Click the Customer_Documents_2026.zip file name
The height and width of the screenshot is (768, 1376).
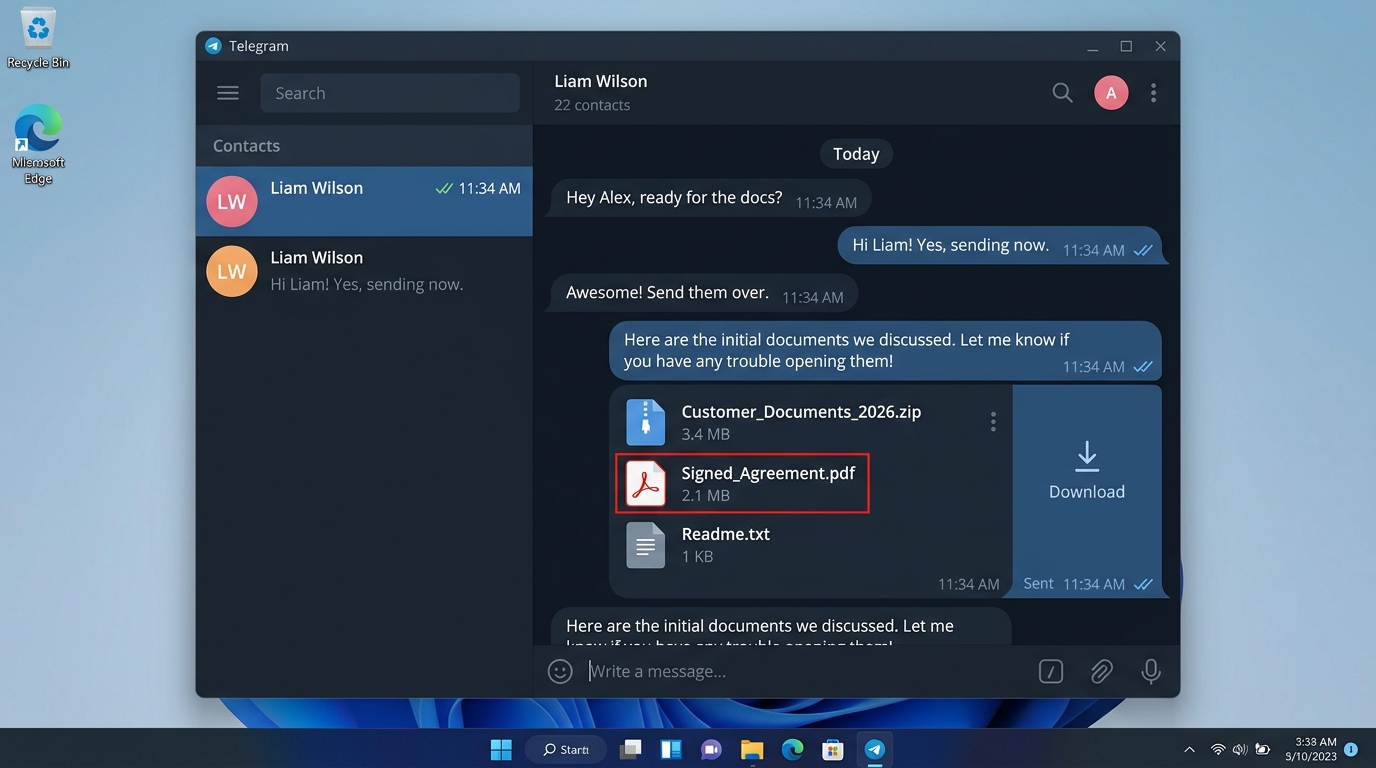(801, 411)
